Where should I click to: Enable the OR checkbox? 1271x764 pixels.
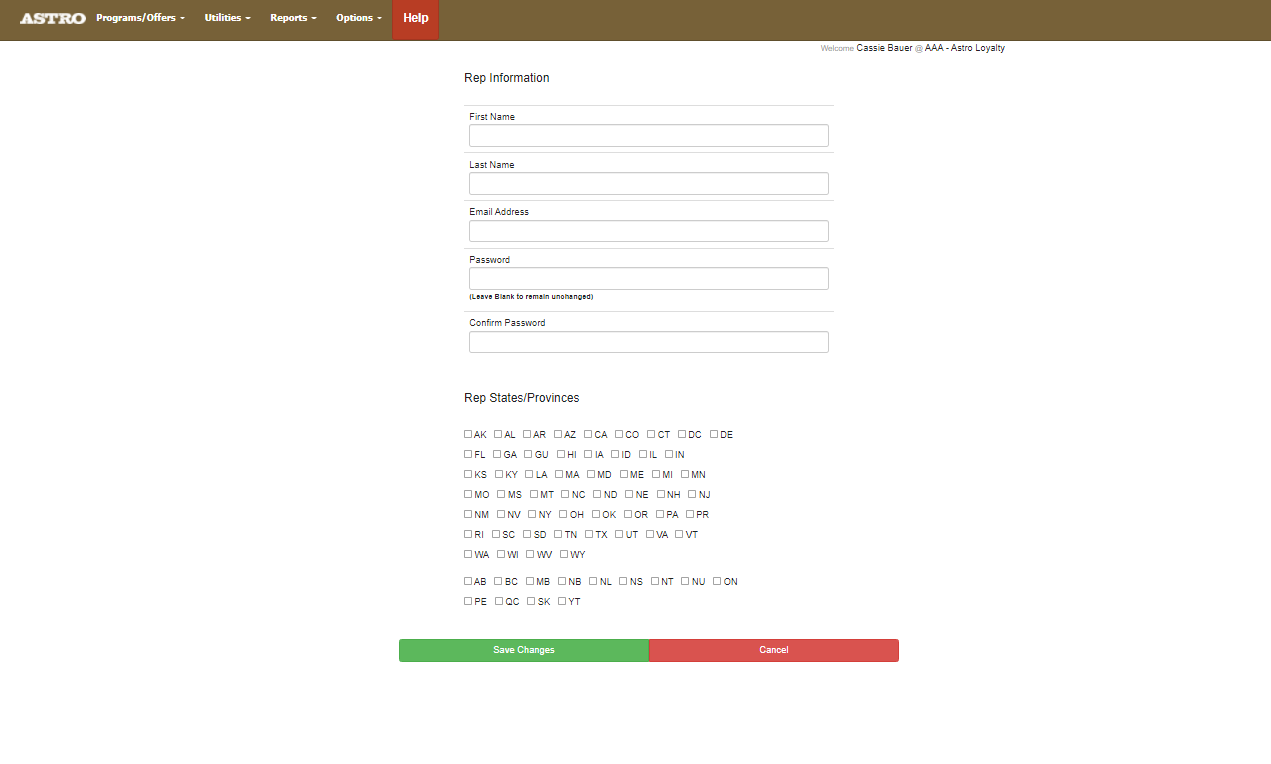(x=628, y=514)
